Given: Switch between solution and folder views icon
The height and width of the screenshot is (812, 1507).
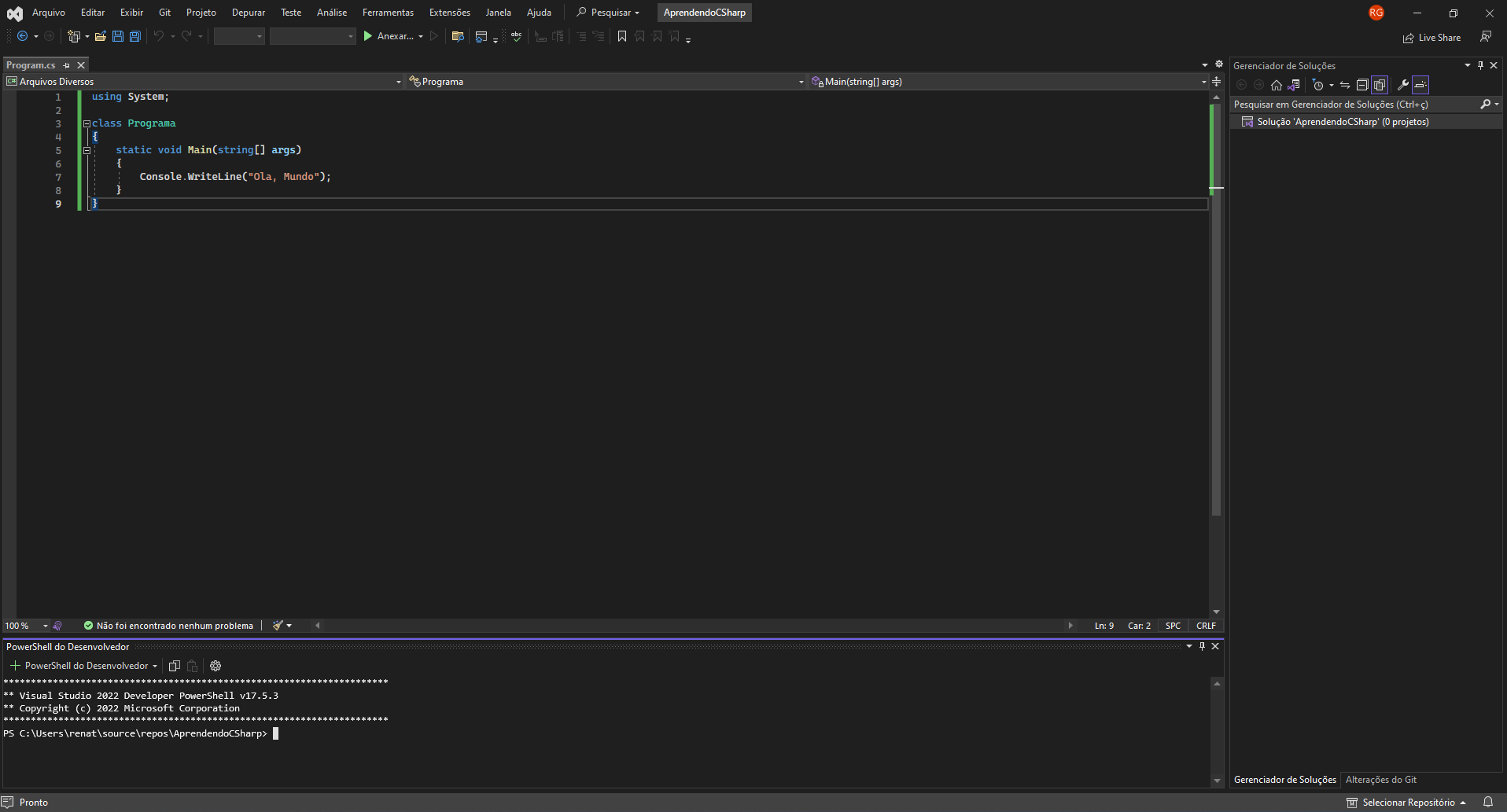Looking at the screenshot, I should pos(1294,85).
